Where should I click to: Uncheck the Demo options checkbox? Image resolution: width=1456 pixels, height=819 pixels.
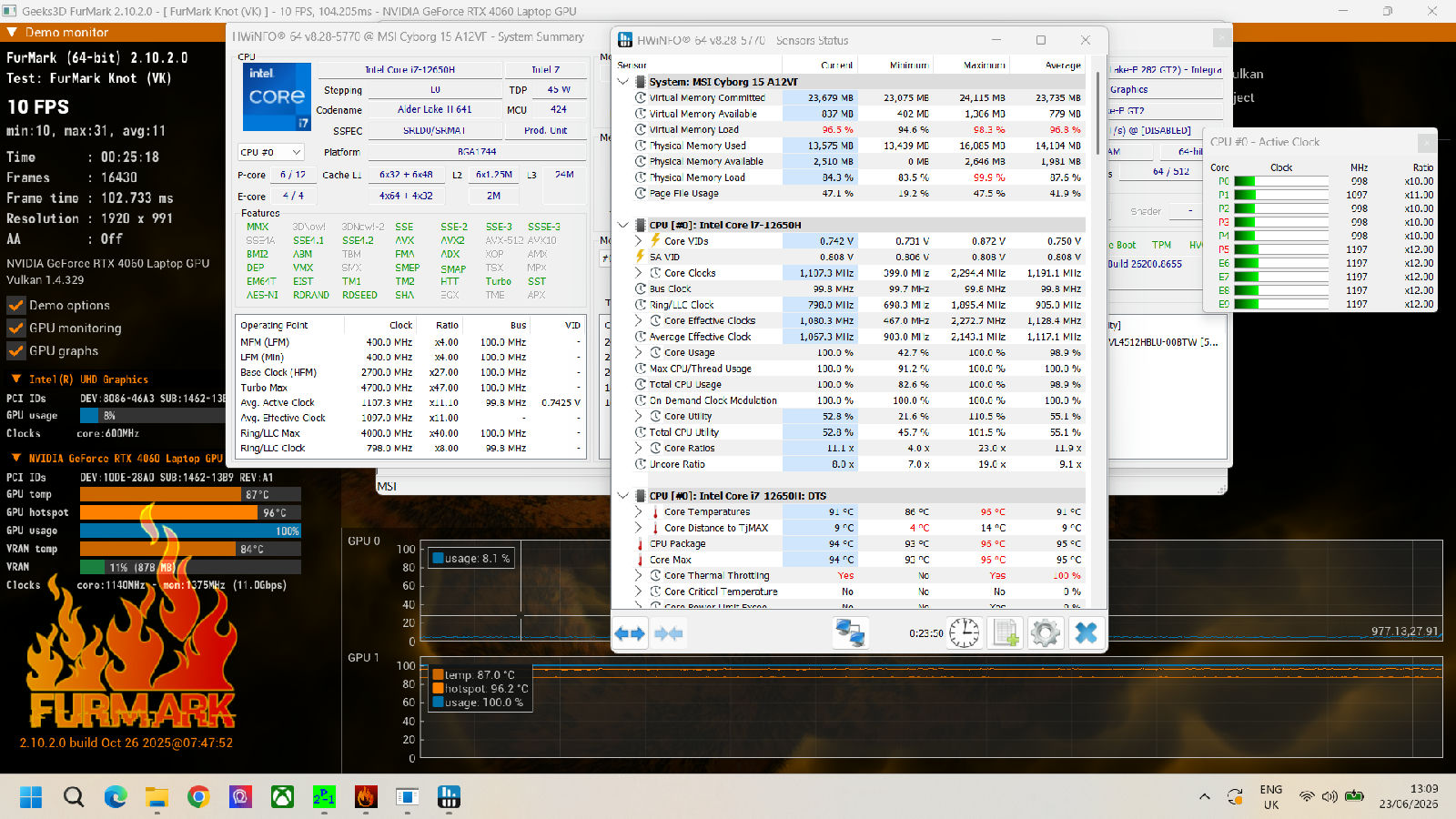point(15,305)
